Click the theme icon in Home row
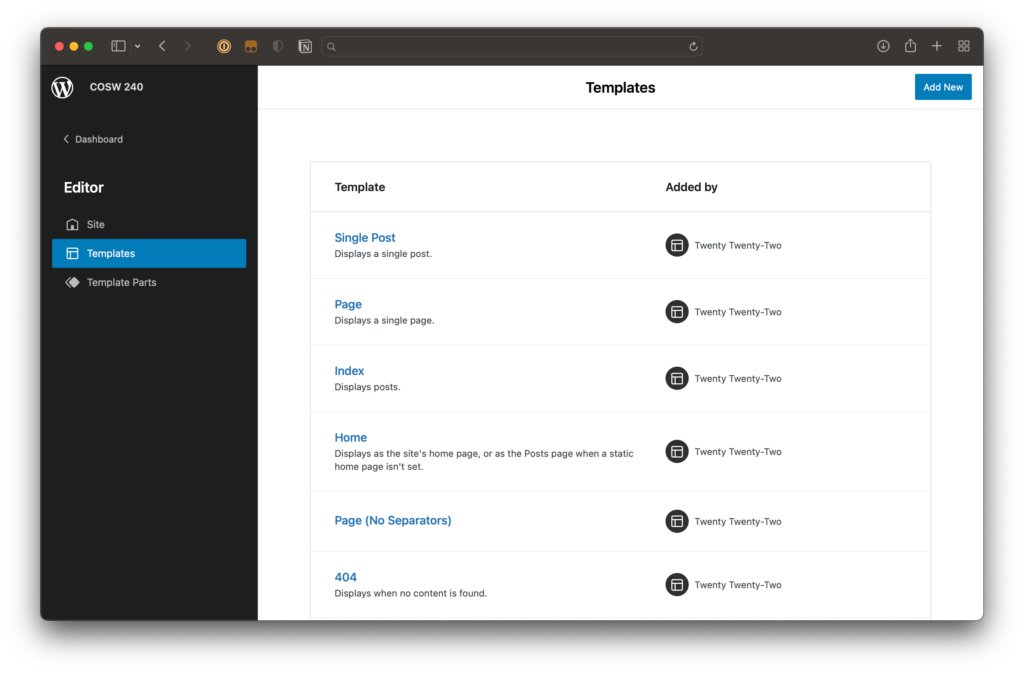 [677, 452]
